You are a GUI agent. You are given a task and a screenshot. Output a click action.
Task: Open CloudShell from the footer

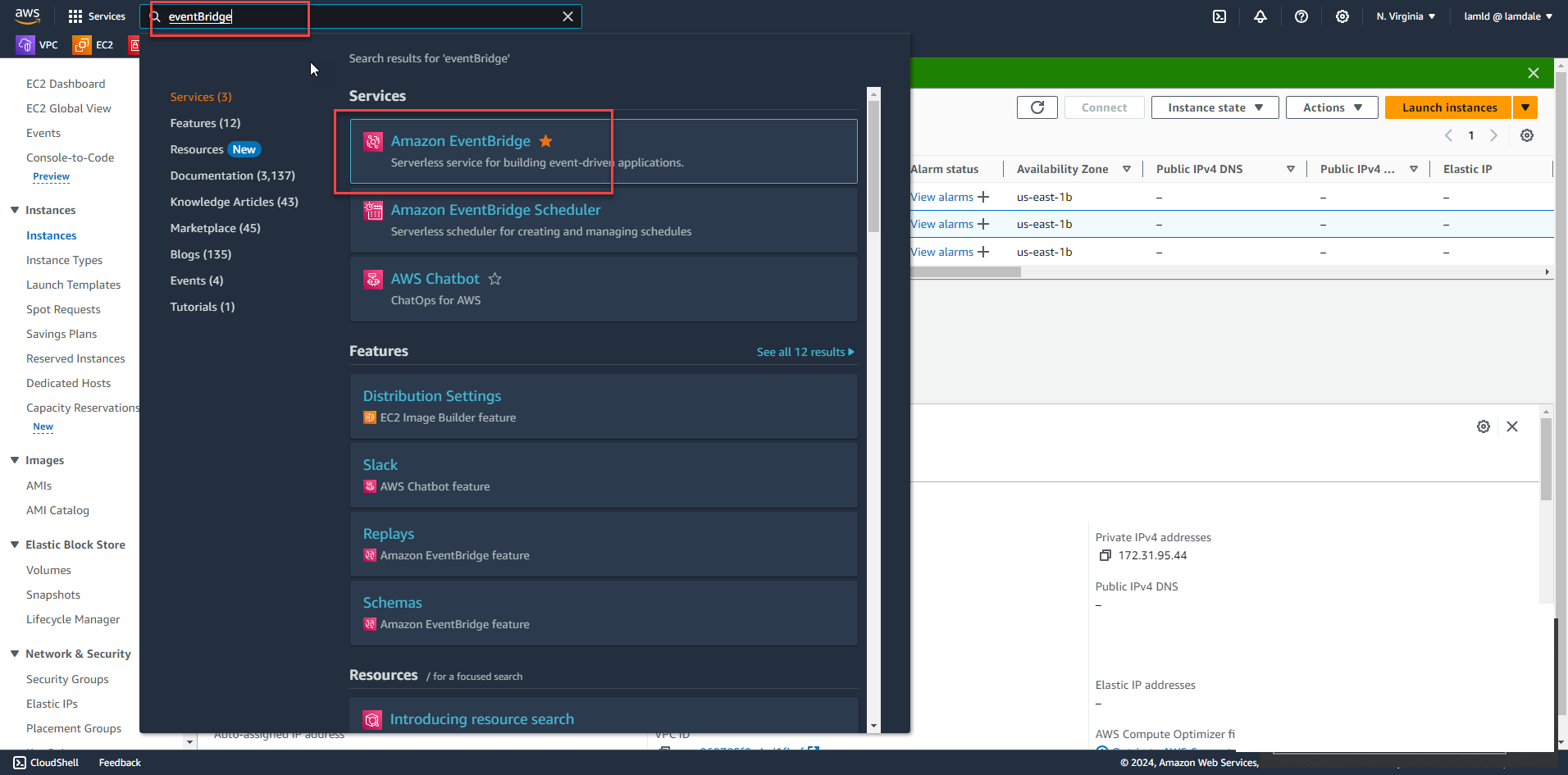[x=46, y=763]
